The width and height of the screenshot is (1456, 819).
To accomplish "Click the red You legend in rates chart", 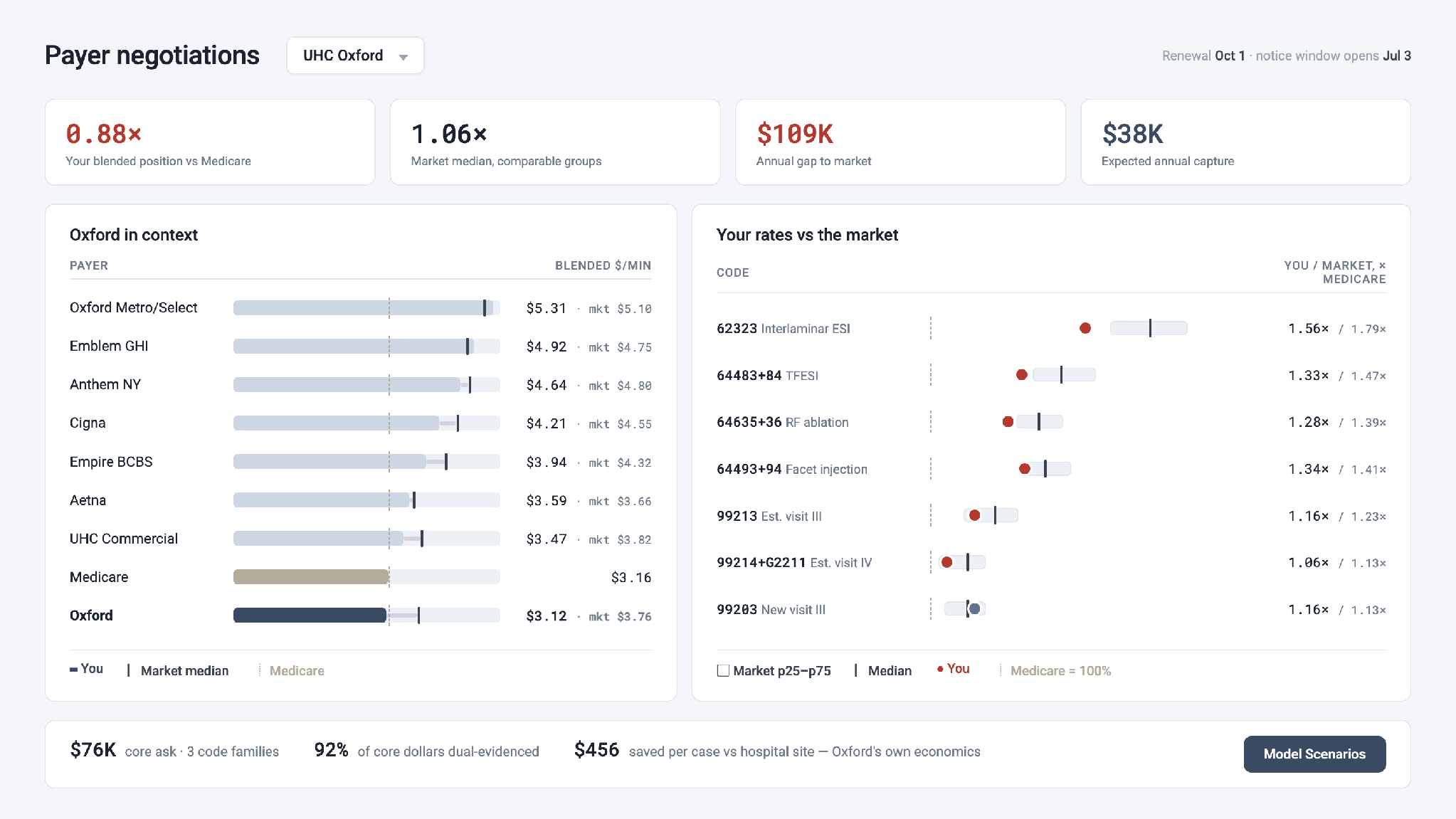I will click(x=954, y=669).
